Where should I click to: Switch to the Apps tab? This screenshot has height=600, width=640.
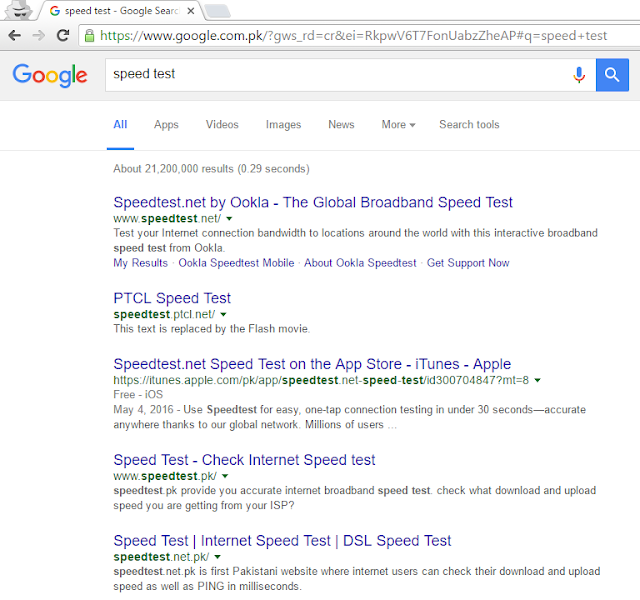point(166,124)
